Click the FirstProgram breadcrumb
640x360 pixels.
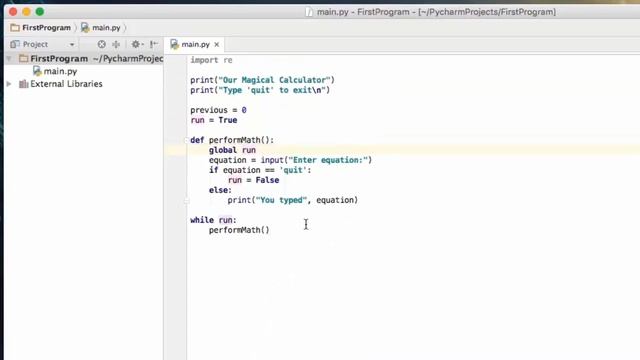tap(46, 28)
